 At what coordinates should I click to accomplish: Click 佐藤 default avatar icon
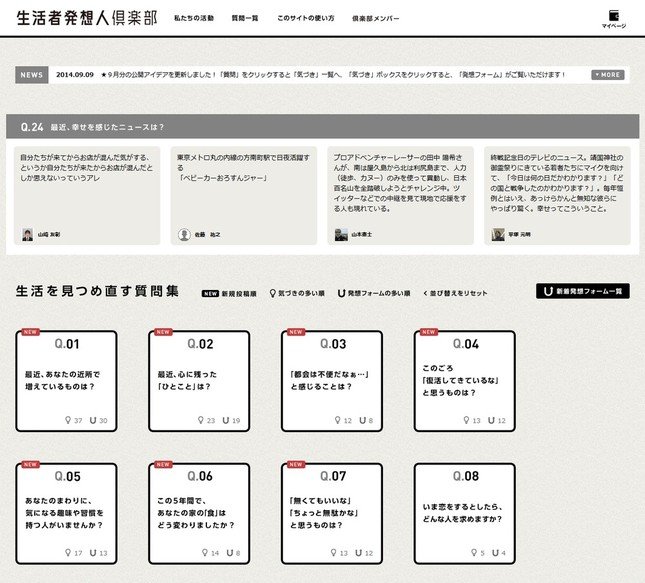click(184, 235)
